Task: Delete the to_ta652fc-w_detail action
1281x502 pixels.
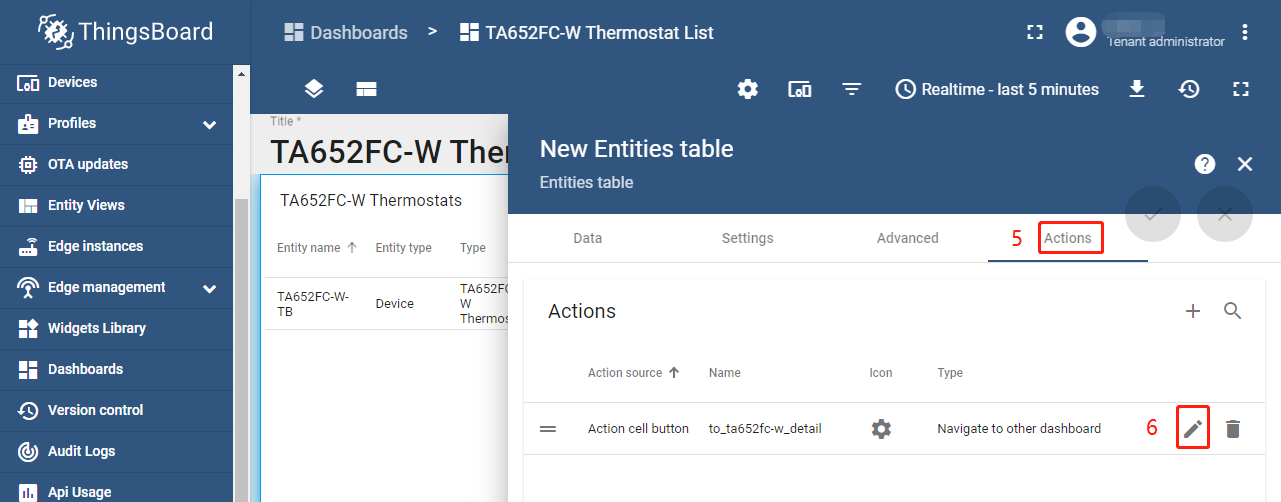Action: coord(1233,429)
